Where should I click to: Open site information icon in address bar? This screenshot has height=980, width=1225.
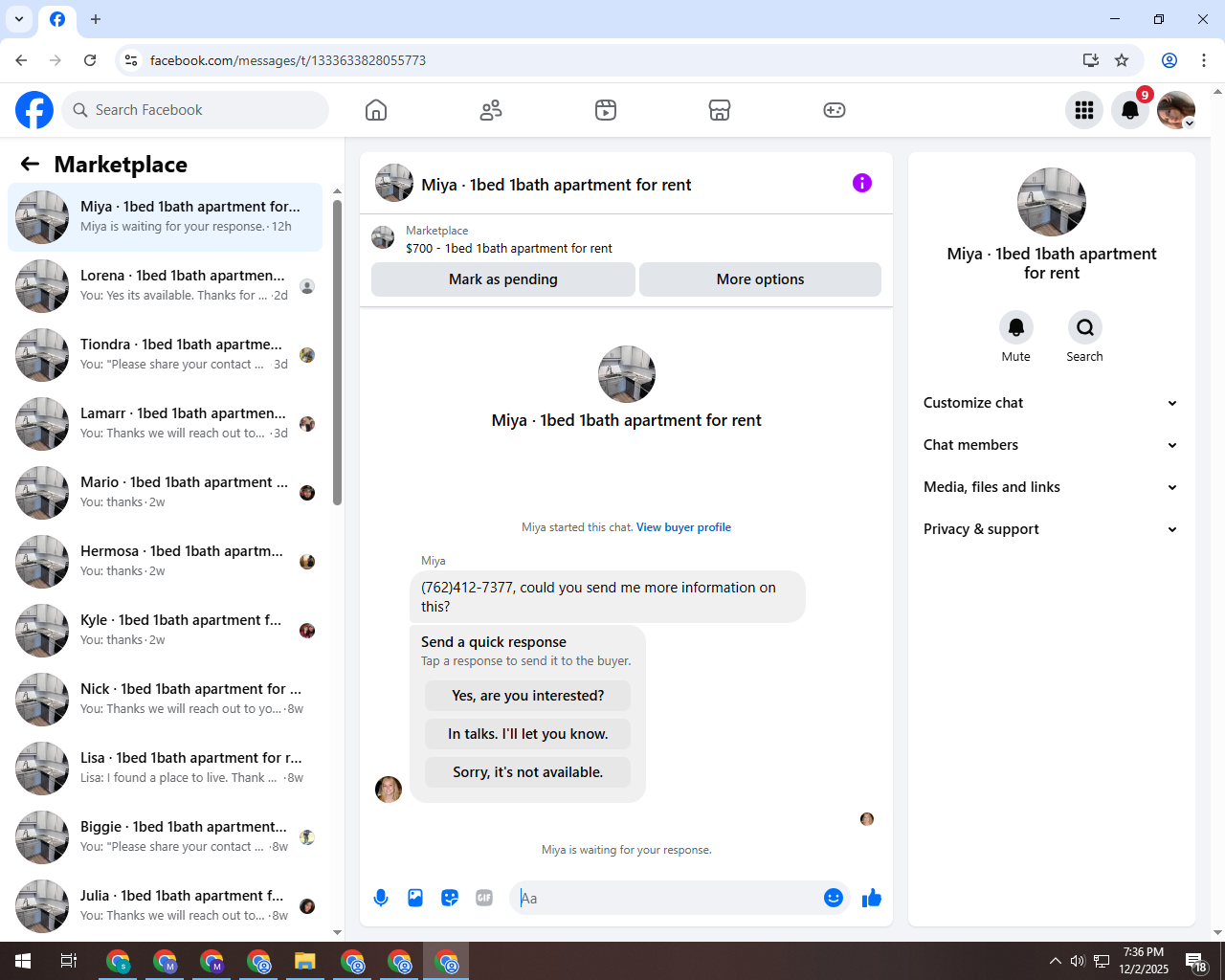pos(131,60)
